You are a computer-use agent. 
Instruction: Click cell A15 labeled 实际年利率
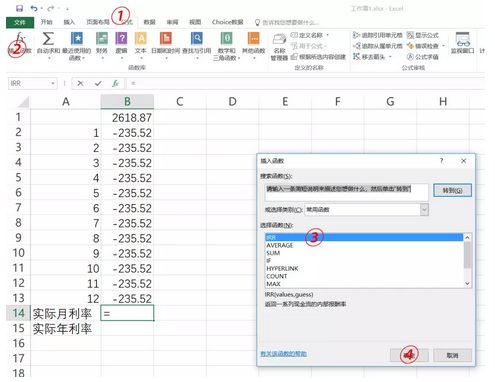coord(66,329)
